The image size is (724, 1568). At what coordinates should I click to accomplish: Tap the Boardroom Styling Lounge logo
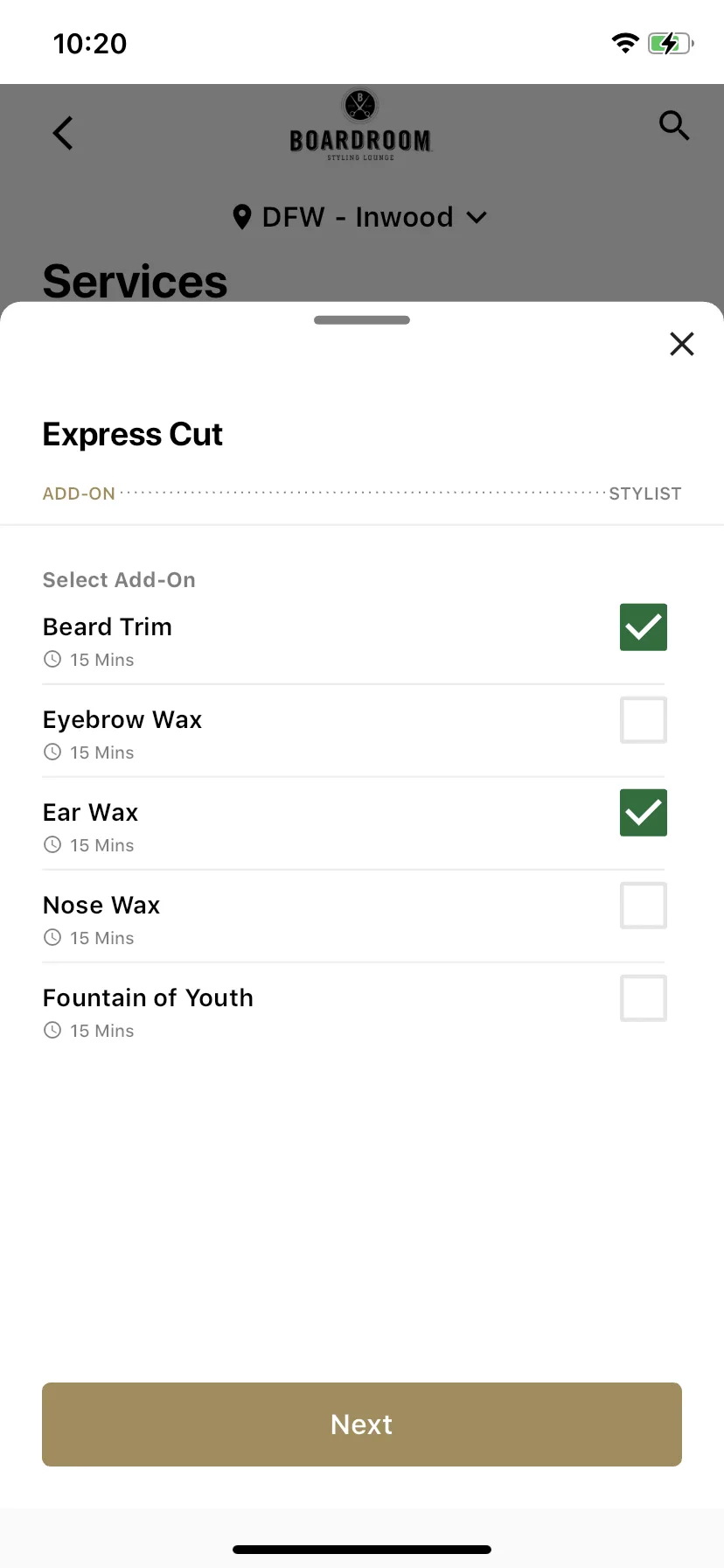[x=360, y=124]
